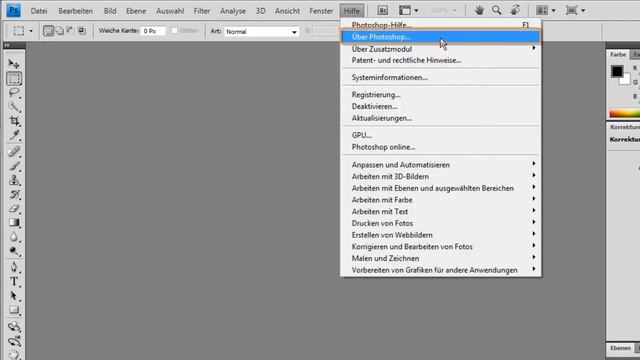The width and height of the screenshot is (640, 360).
Task: Select the Rectangular Marquee tool in toolbox
Action: (14, 79)
